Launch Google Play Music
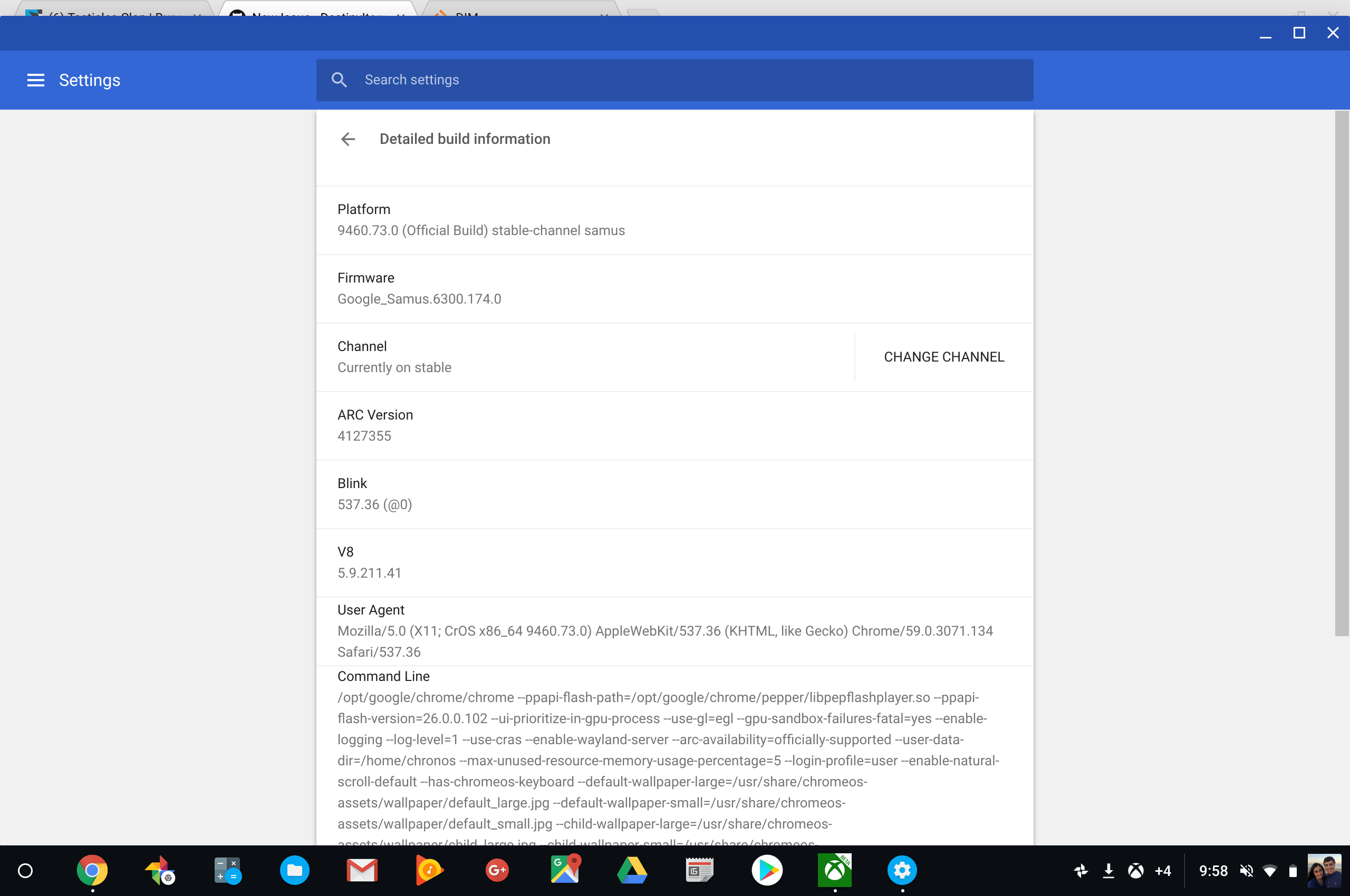The height and width of the screenshot is (896, 1350). [429, 870]
